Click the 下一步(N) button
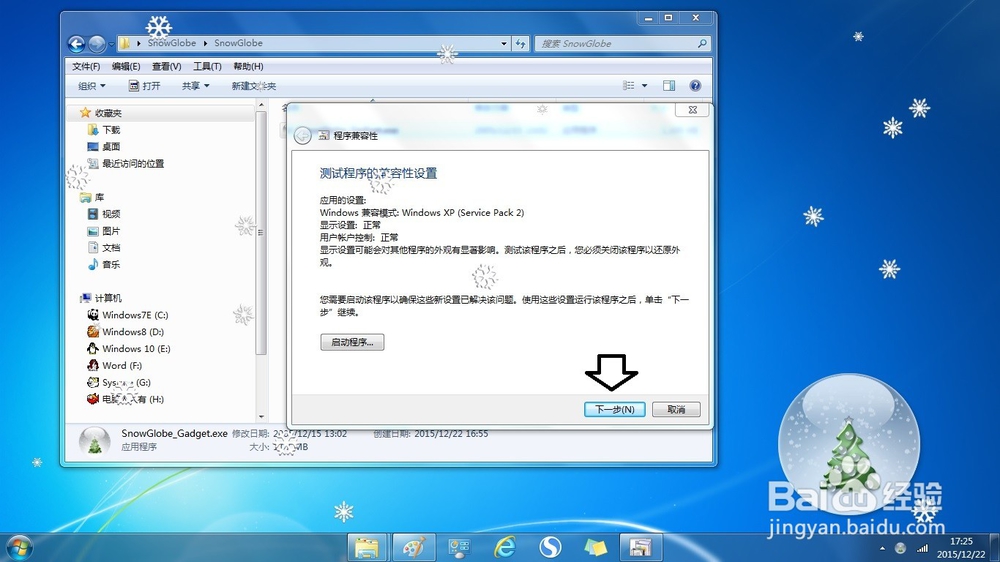 coord(615,410)
